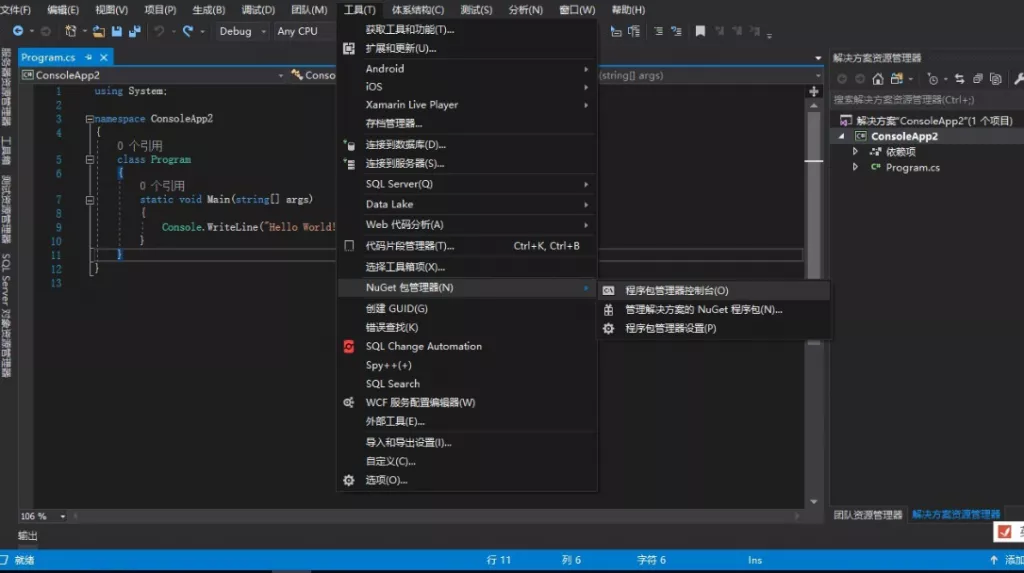Click 连接到服务器 icon in menu

click(x=349, y=164)
